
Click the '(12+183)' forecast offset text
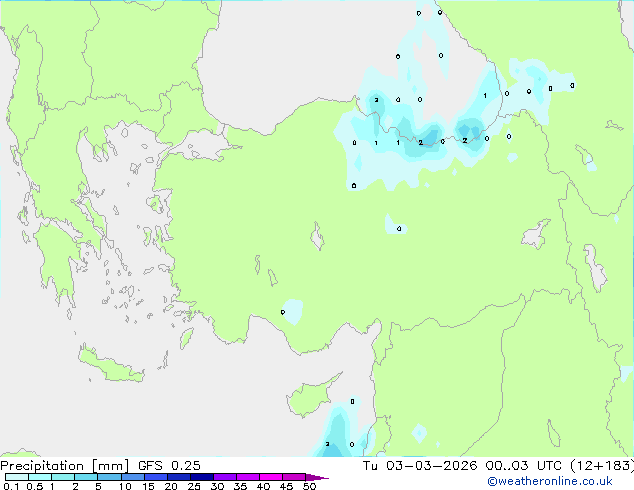(602, 466)
